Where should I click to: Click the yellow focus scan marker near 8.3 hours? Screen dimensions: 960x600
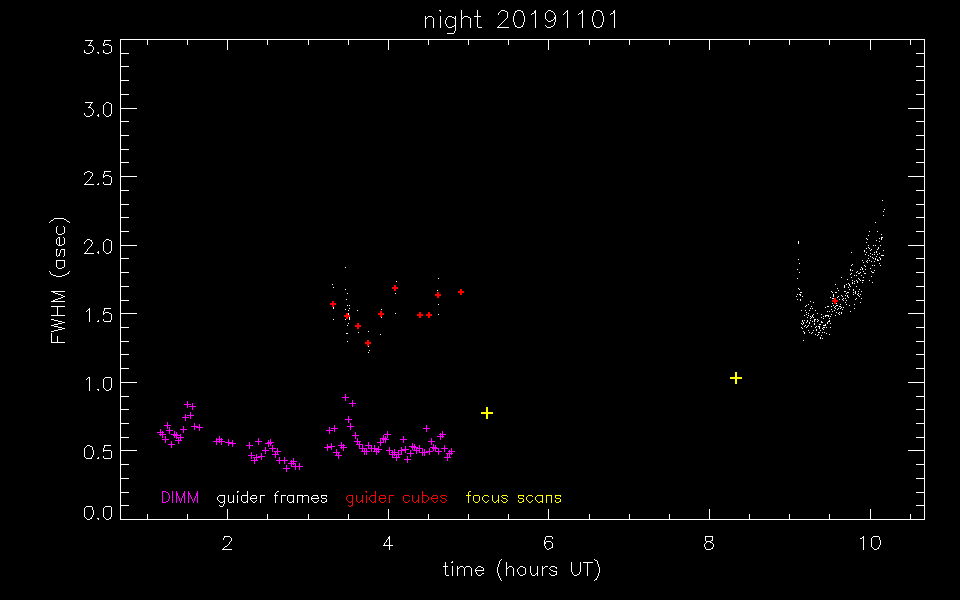point(736,378)
